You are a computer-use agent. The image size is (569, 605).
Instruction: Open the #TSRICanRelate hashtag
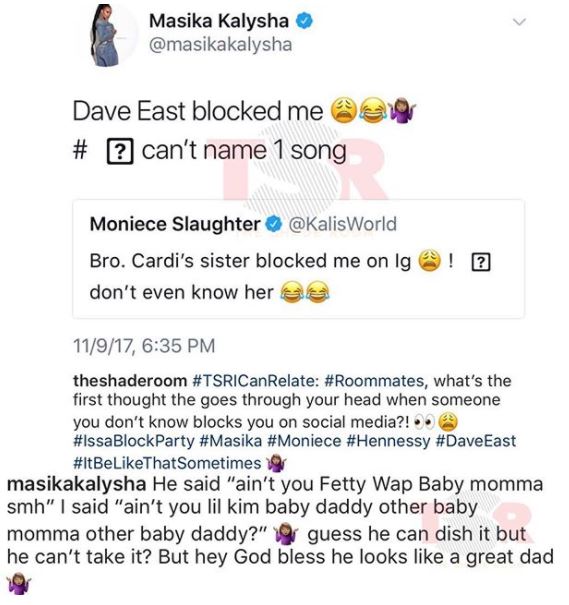255,381
